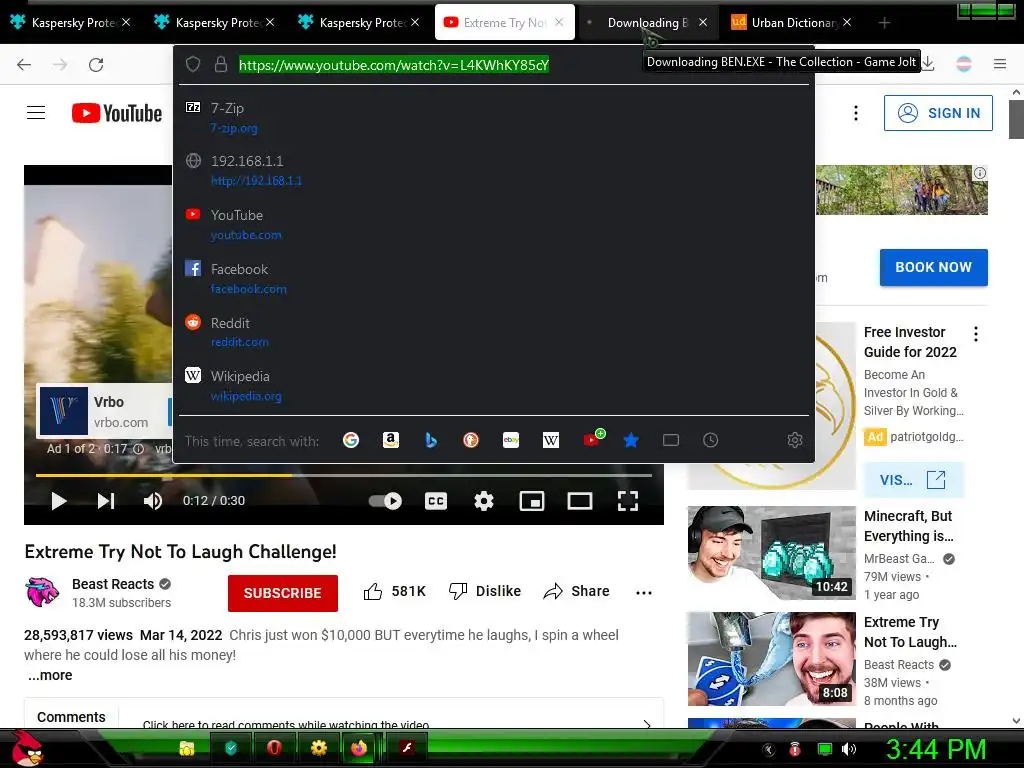
Task: Open YouTube settings three-dot menu
Action: click(856, 113)
